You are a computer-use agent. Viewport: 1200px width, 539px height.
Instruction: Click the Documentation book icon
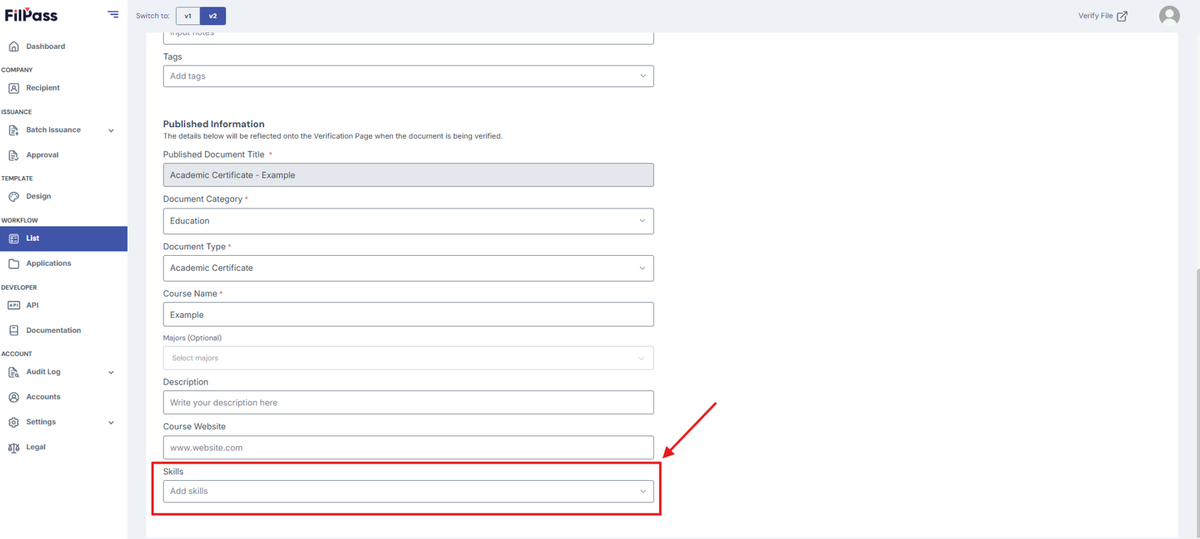tap(13, 330)
